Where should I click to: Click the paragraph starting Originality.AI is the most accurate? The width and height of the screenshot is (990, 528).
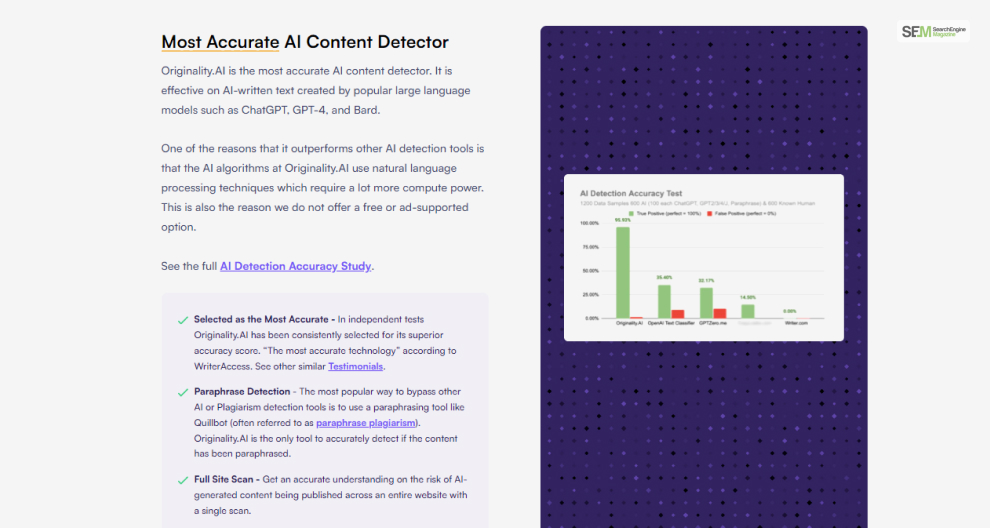click(316, 90)
